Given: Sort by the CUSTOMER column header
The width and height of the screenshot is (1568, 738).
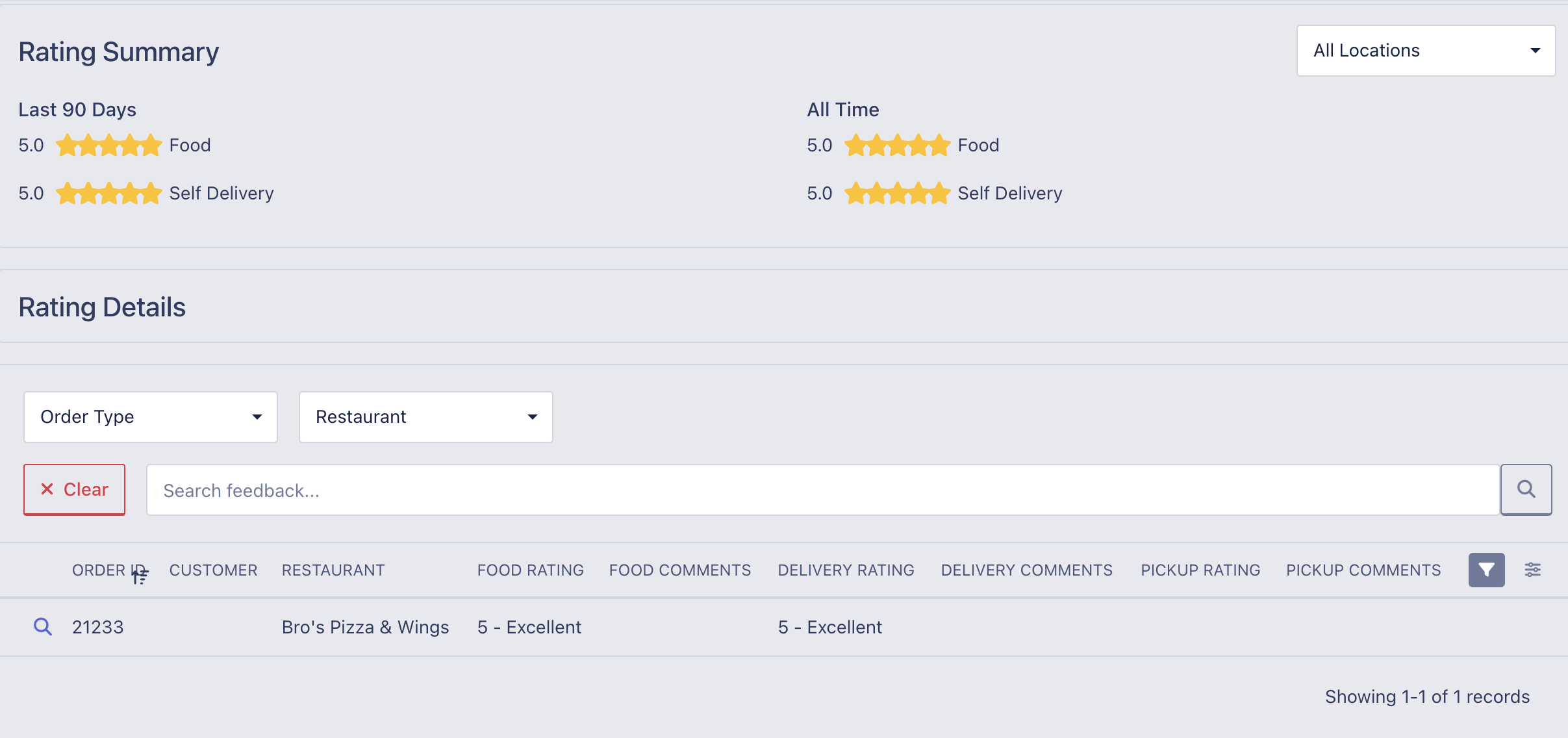Looking at the screenshot, I should [213, 570].
